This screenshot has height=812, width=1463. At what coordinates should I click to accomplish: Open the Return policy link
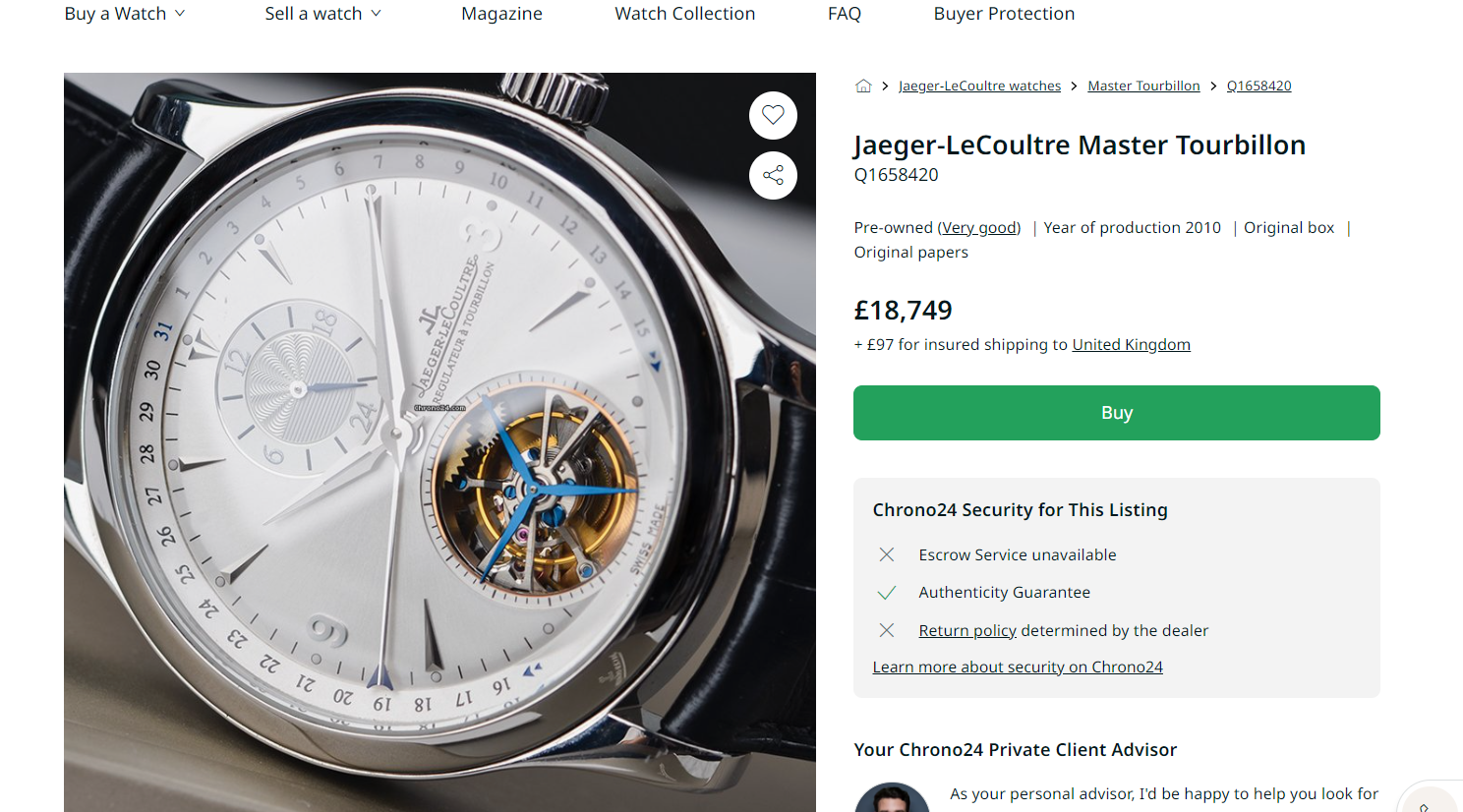tap(966, 631)
